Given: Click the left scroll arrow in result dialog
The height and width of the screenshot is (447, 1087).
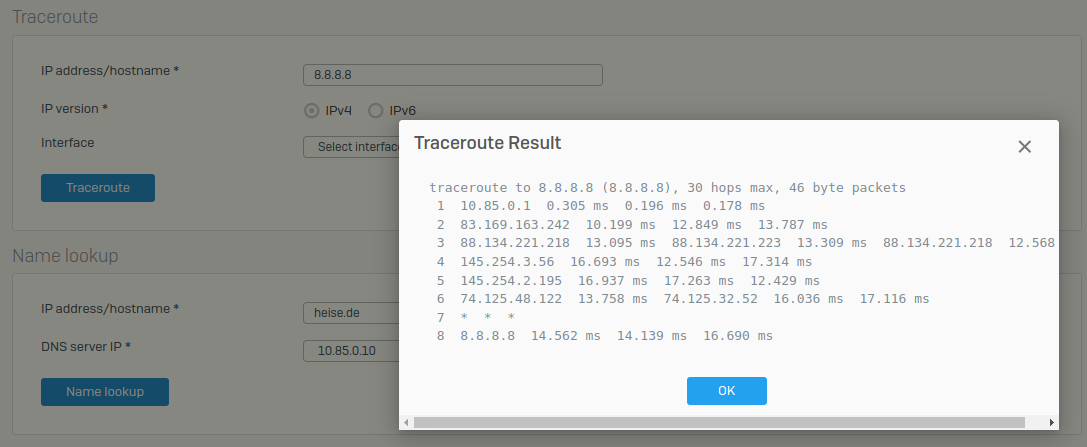Looking at the screenshot, I should pos(406,422).
